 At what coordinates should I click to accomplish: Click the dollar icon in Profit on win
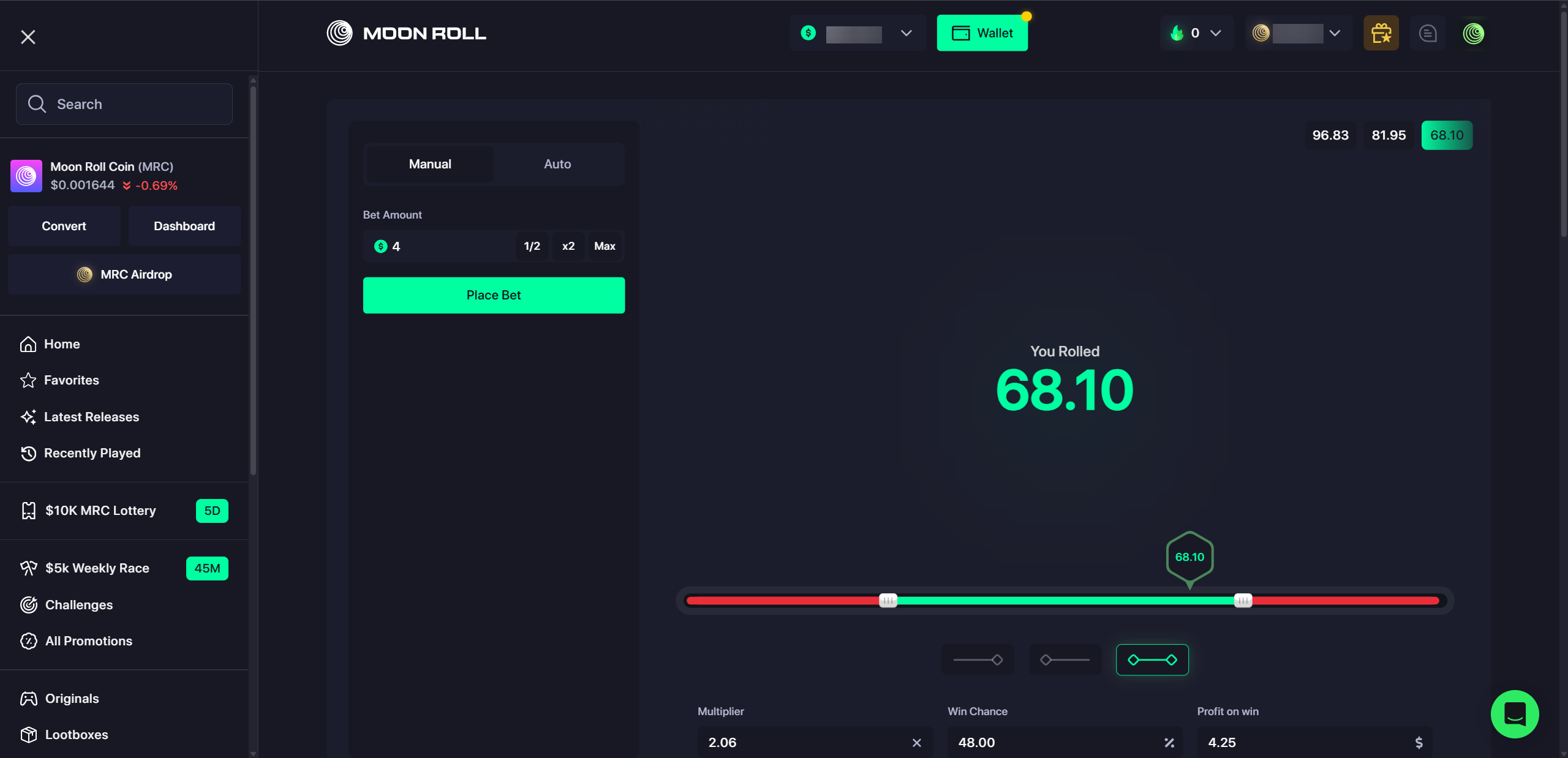click(1419, 743)
